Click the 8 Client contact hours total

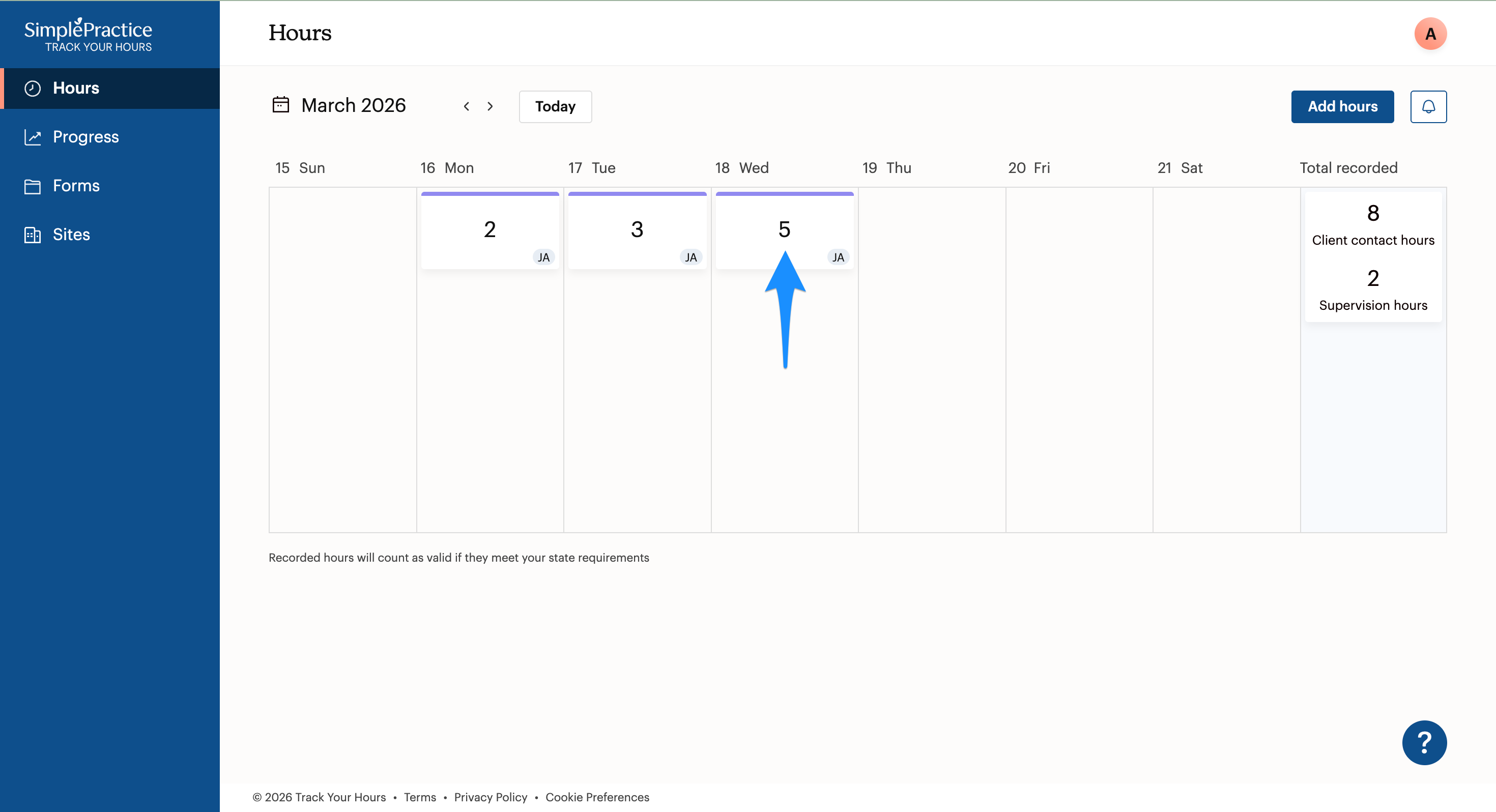[x=1373, y=225]
